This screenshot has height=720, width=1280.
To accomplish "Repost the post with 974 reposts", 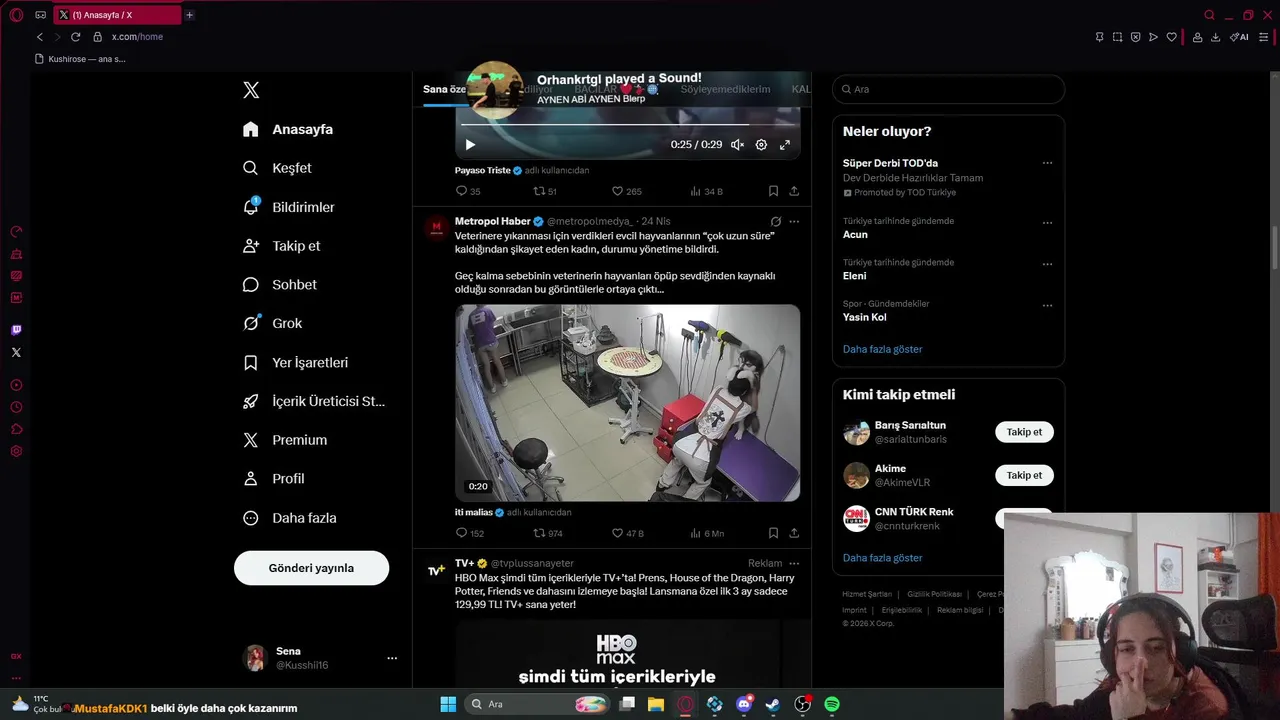I will point(548,533).
